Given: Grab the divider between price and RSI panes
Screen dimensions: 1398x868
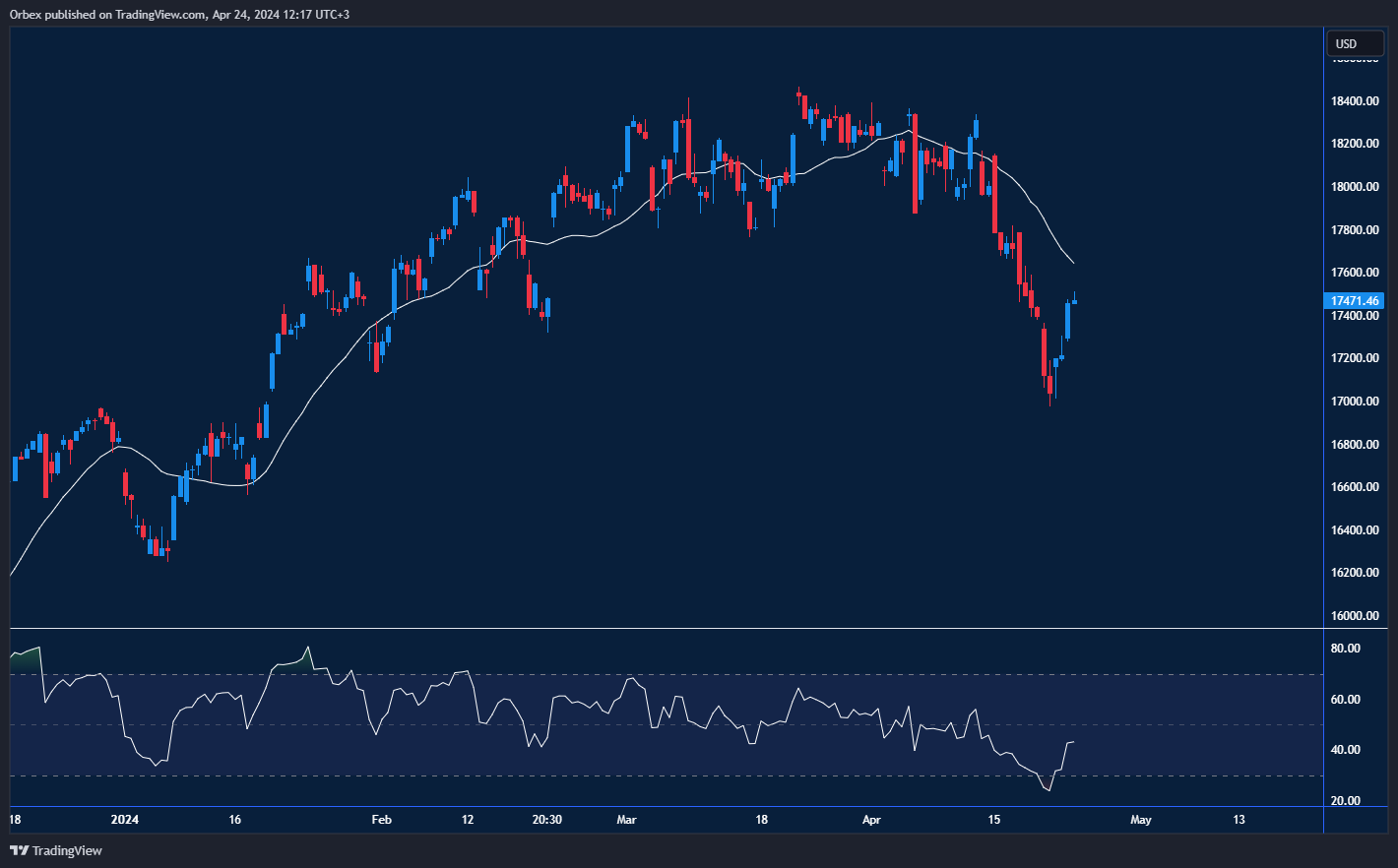Looking at the screenshot, I should 666,628.
